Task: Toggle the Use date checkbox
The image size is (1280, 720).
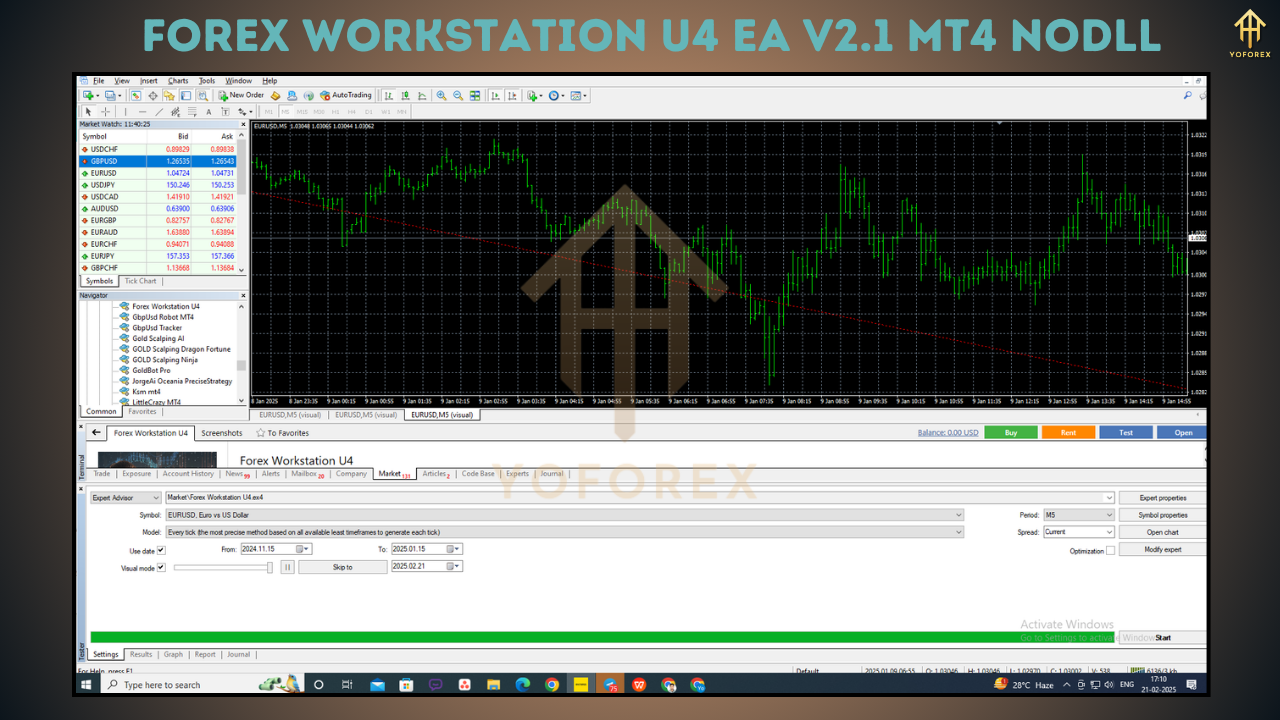Action: click(x=160, y=550)
